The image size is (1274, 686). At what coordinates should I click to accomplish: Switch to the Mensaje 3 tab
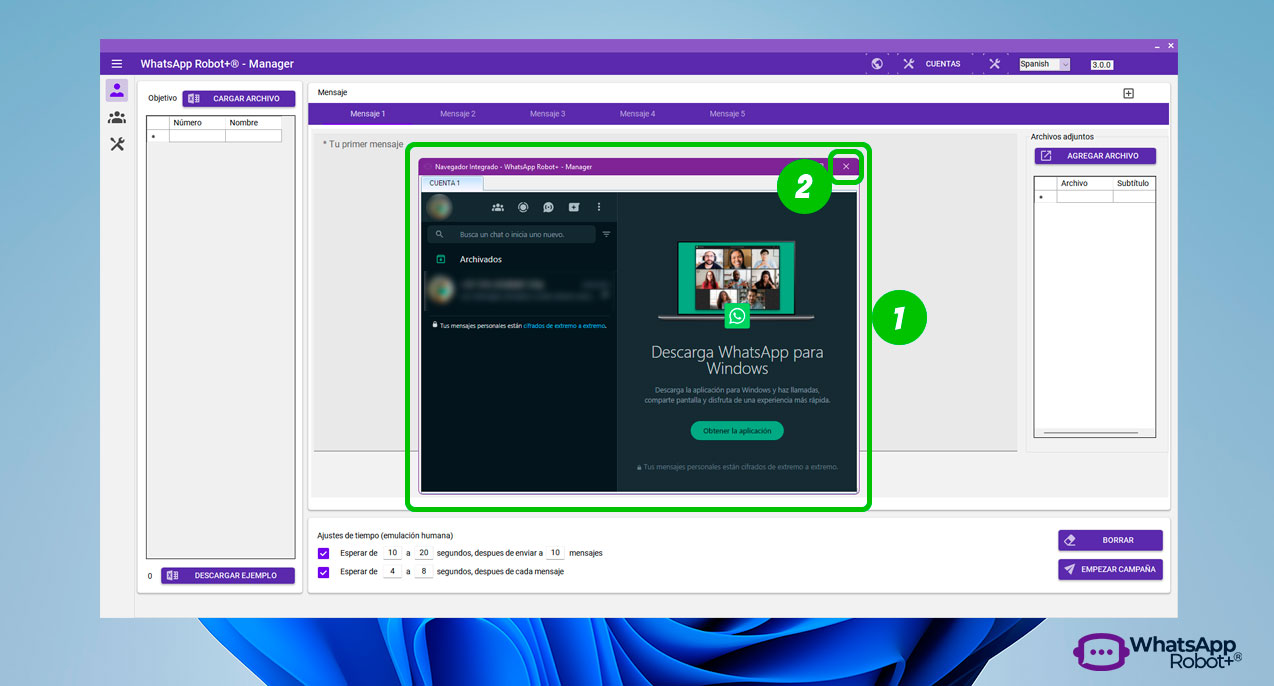click(548, 114)
